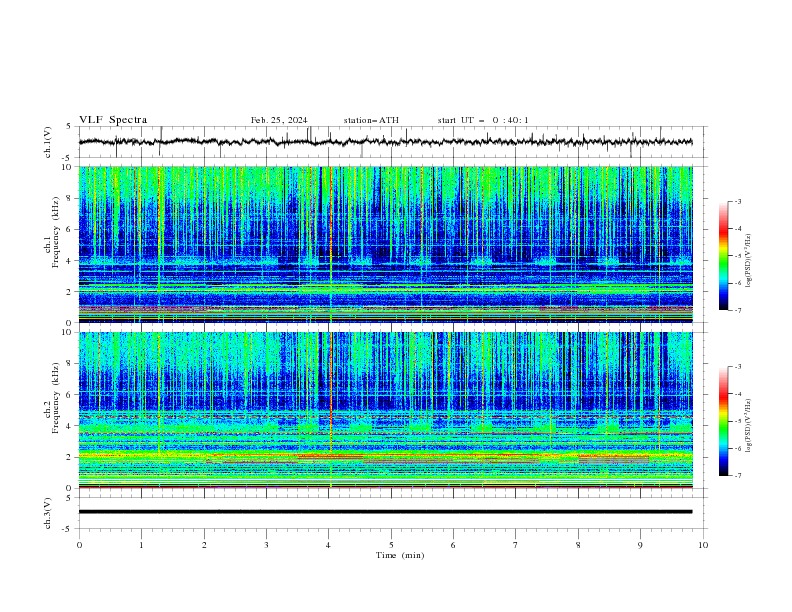Screen dimensions: 792x612
Task: Click the "-3" label on ch.1 colorbar
Action: [x=737, y=201]
